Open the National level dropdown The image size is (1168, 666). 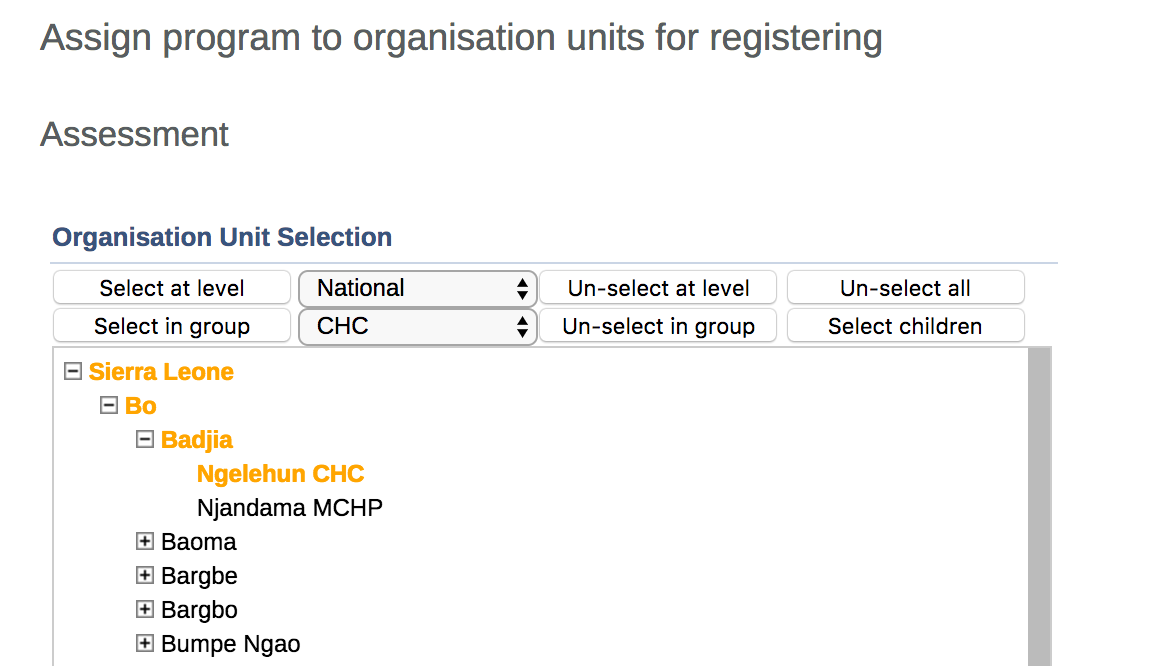pyautogui.click(x=418, y=288)
